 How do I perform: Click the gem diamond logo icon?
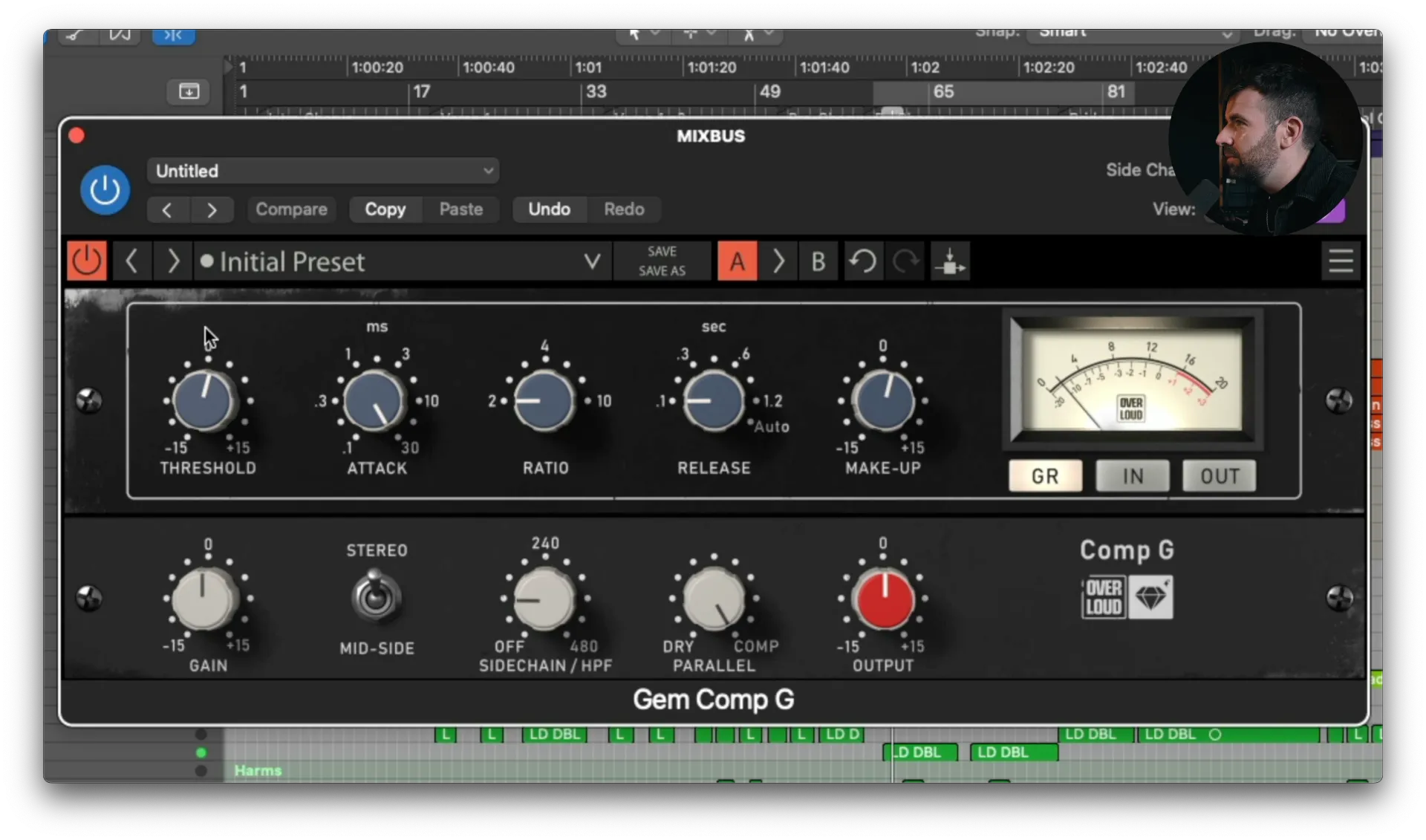point(1151,598)
